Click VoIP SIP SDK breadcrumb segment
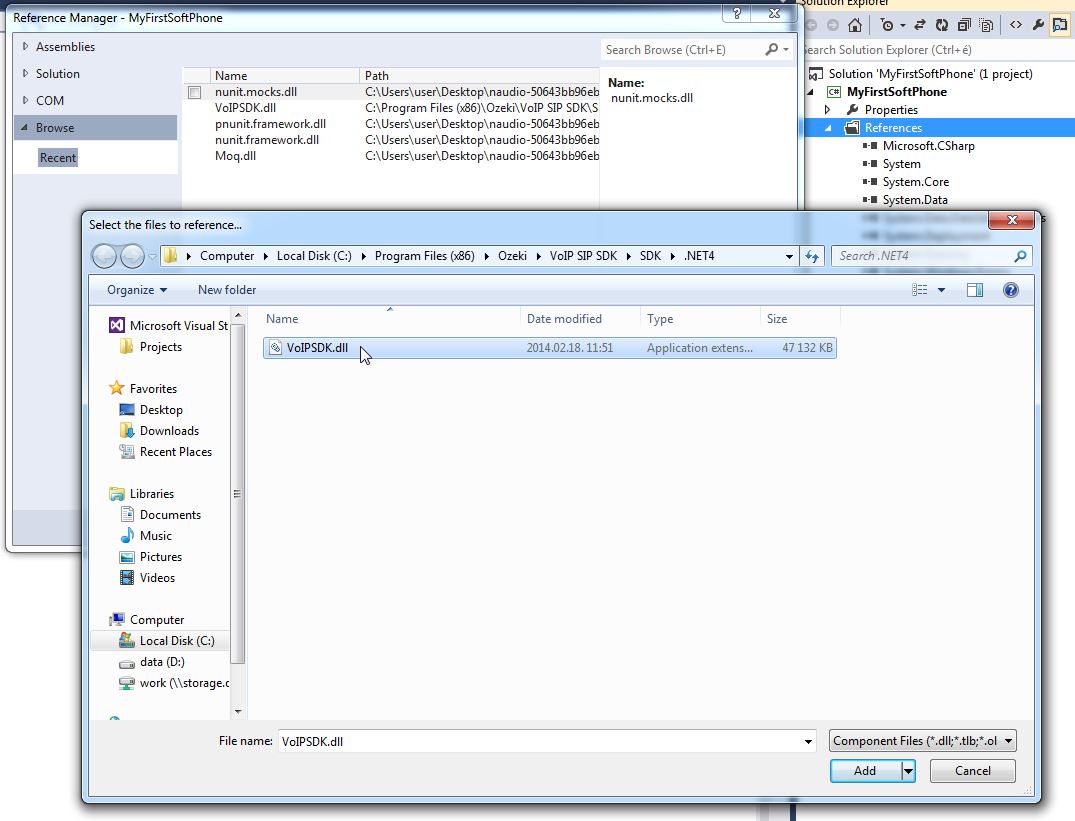 pos(583,256)
